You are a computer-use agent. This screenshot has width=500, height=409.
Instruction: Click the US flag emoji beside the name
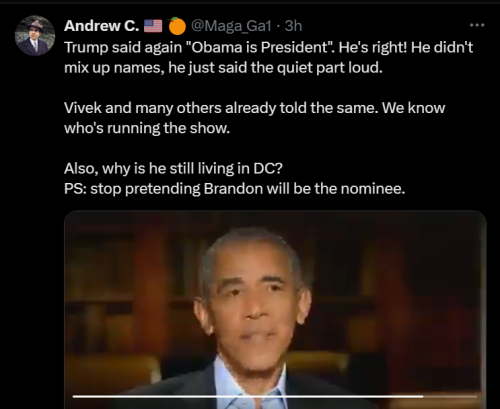[153, 26]
